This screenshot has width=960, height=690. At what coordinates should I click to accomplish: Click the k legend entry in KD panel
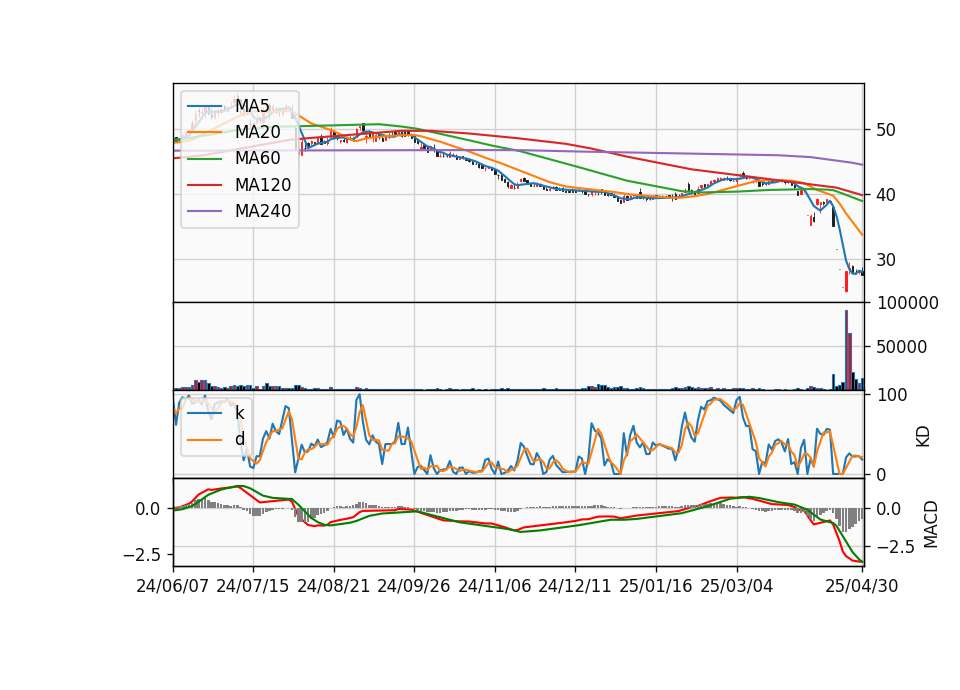click(x=216, y=413)
